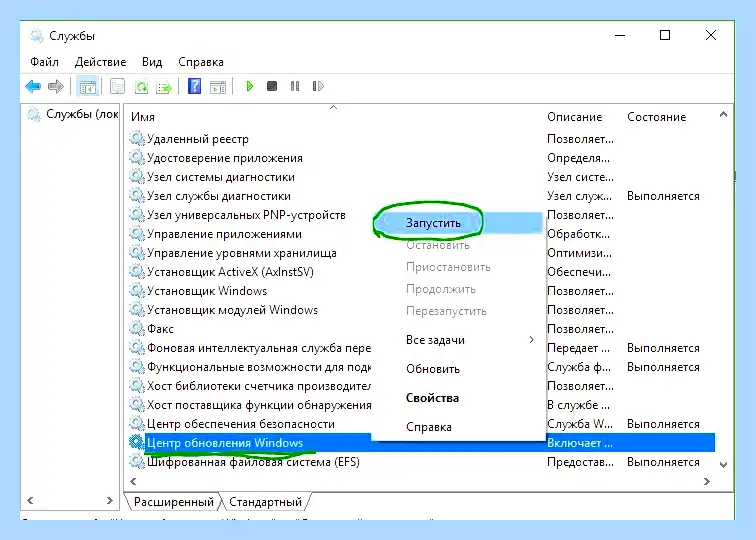The height and width of the screenshot is (540, 756).
Task: Click gear icon of Установщик Windows
Action: click(x=137, y=291)
